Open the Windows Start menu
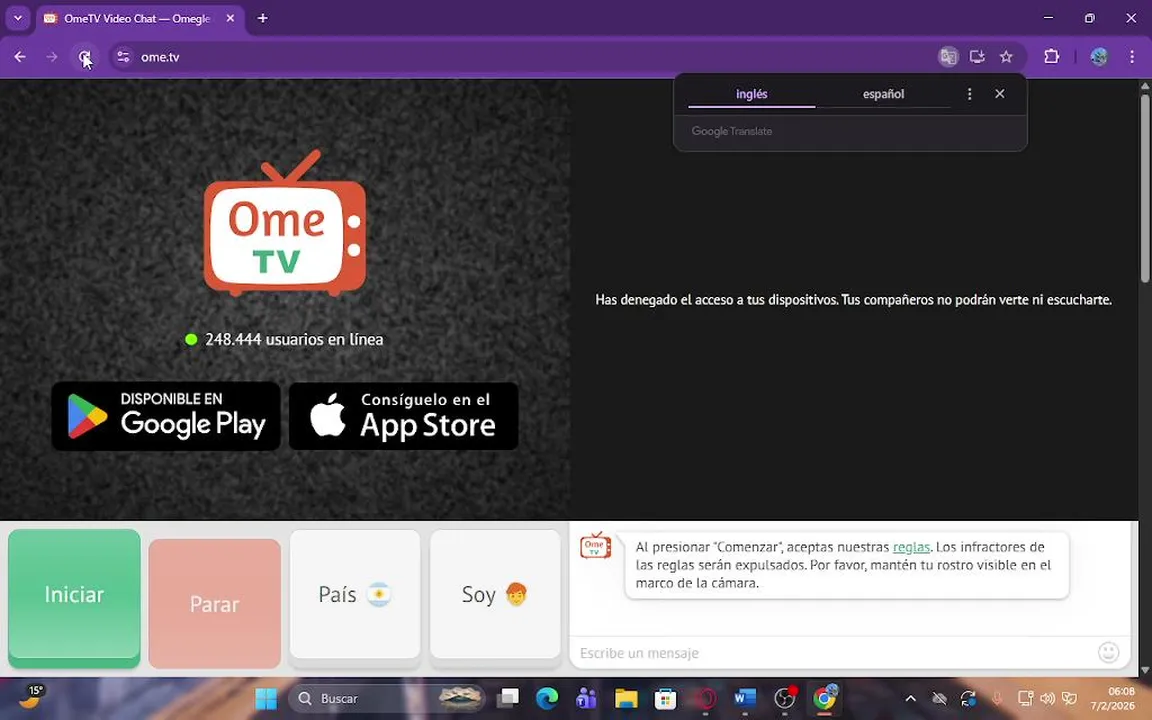 [266, 698]
